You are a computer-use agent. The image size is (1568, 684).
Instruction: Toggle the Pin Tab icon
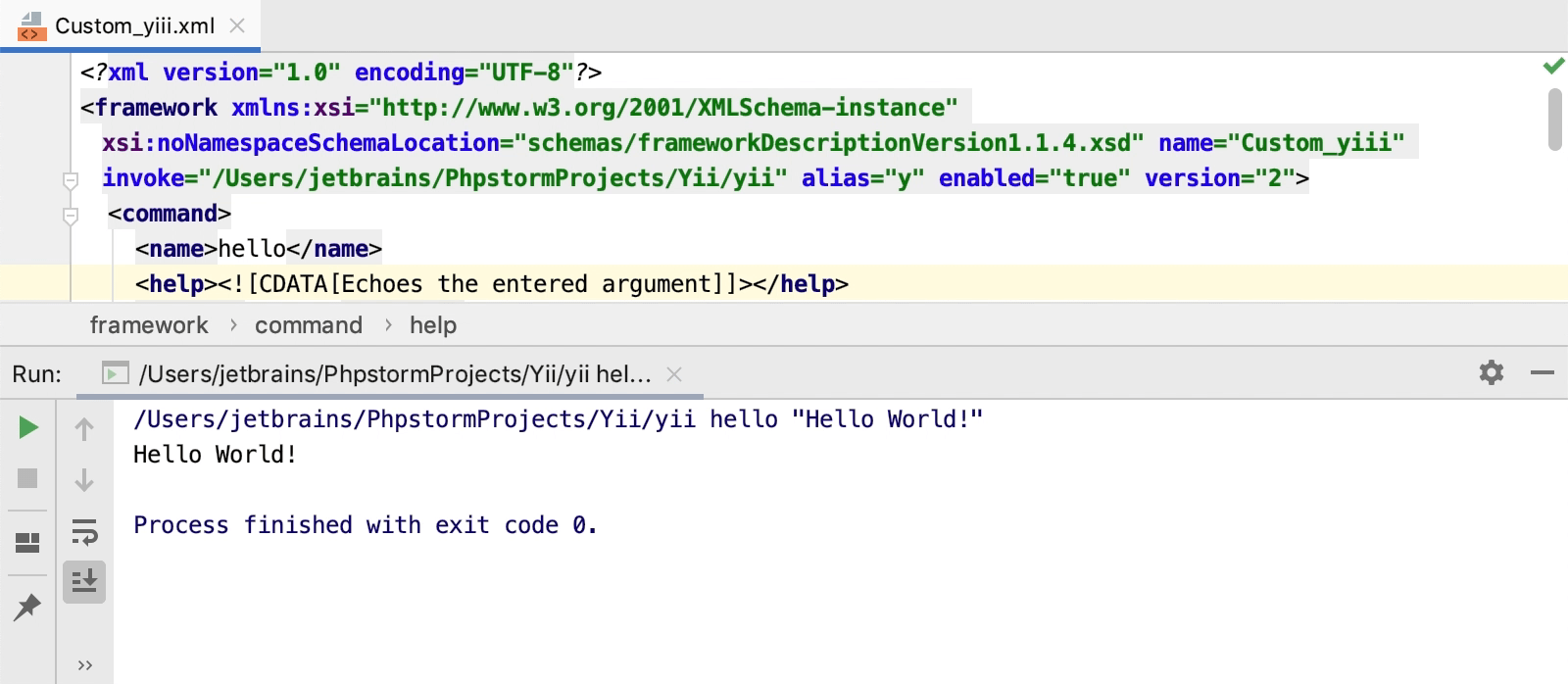click(x=27, y=607)
